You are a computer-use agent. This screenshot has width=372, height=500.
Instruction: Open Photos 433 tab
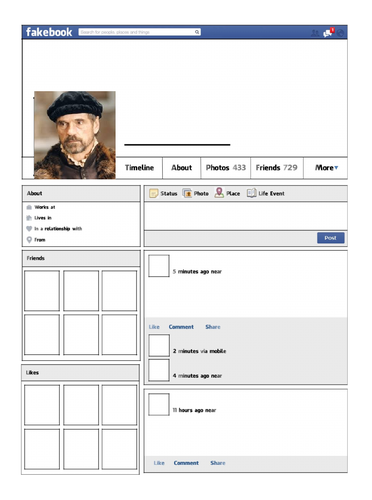(x=226, y=168)
